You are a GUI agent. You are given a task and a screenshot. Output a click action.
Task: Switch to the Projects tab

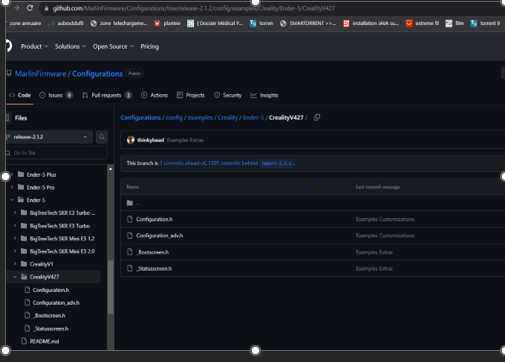190,95
